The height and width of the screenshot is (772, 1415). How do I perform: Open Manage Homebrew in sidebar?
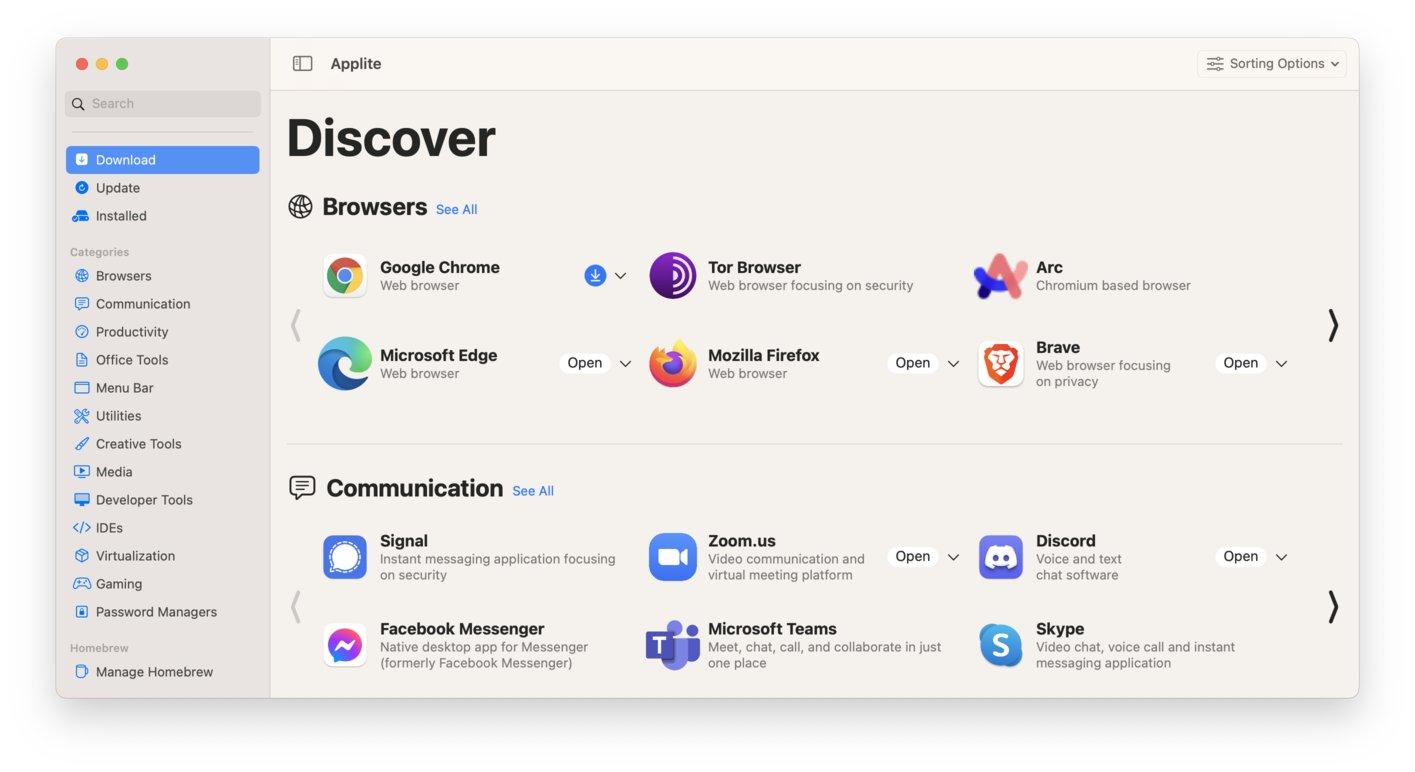(163, 672)
